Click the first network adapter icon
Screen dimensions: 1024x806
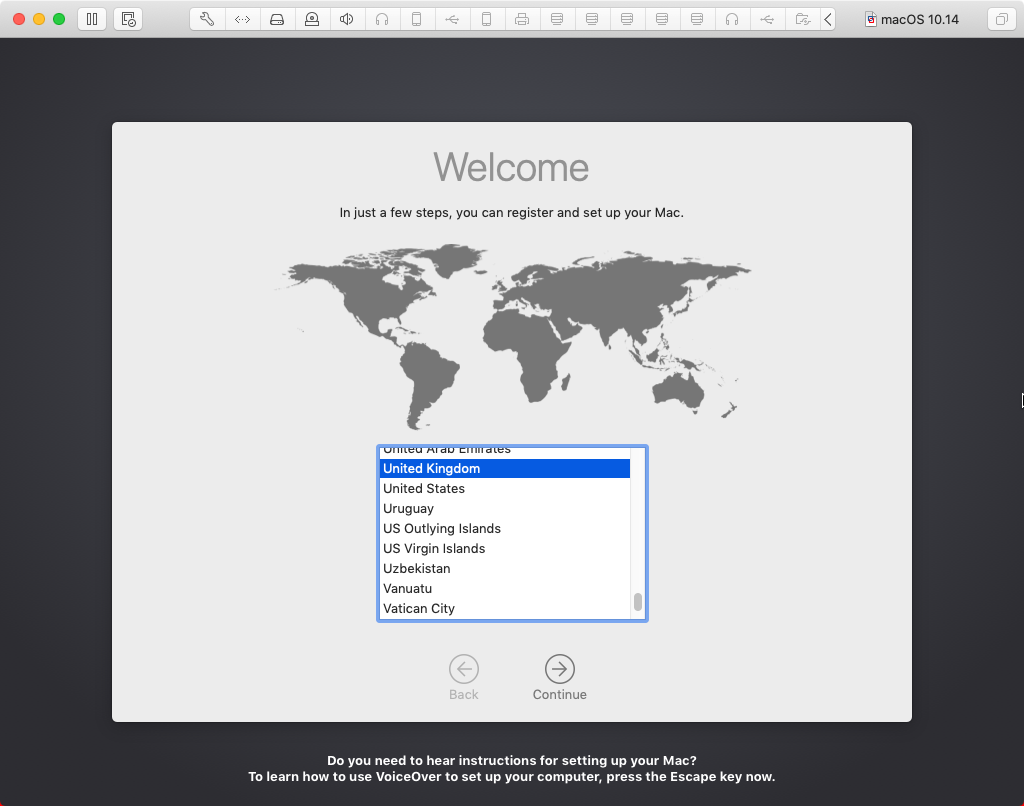click(x=557, y=19)
